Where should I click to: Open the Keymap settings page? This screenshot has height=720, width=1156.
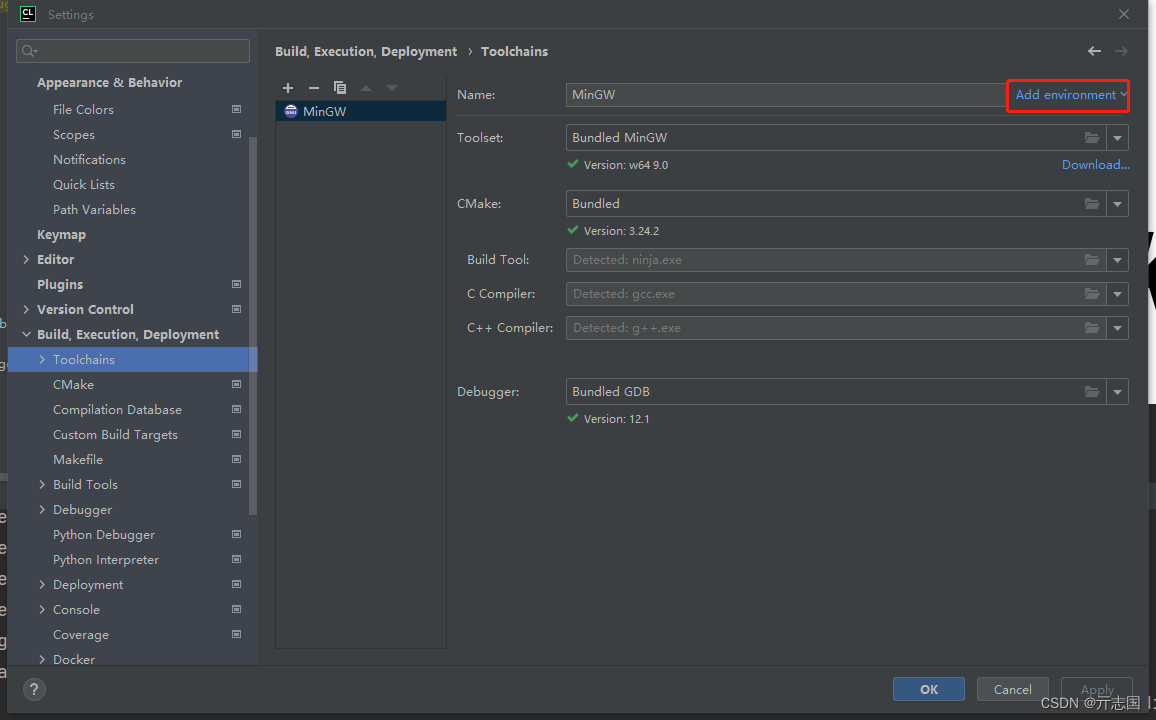coord(61,234)
